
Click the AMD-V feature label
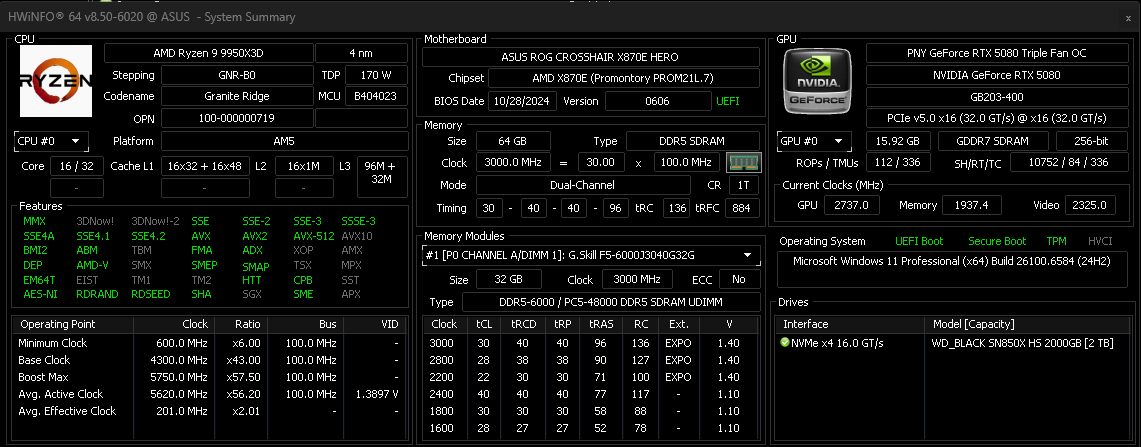pos(92,265)
